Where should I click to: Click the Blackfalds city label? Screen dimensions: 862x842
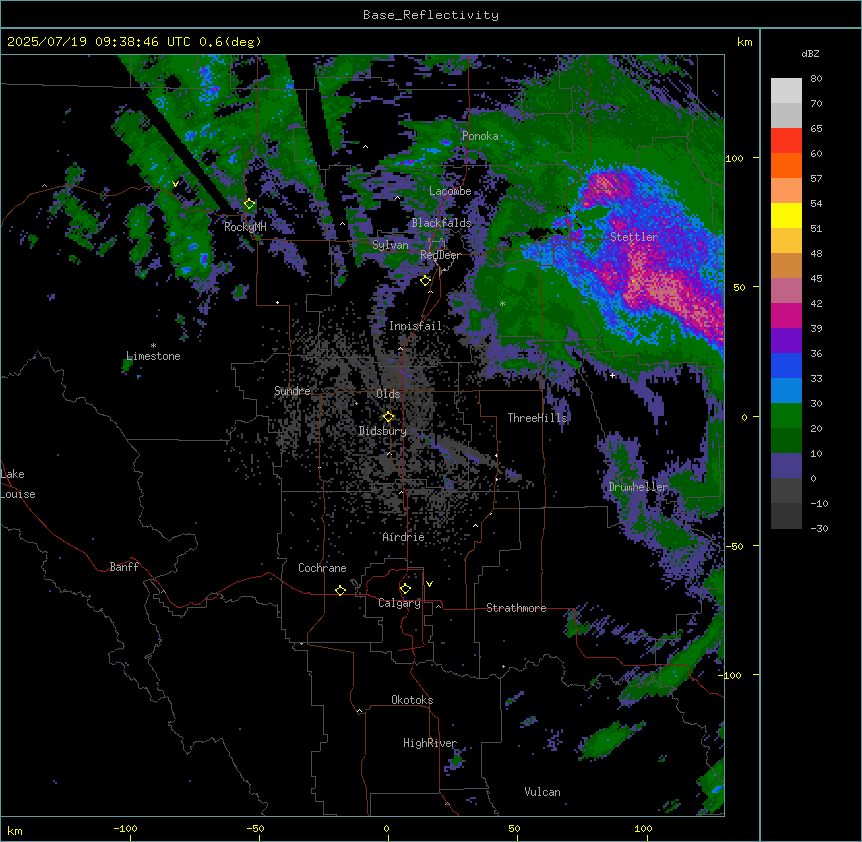[x=441, y=223]
